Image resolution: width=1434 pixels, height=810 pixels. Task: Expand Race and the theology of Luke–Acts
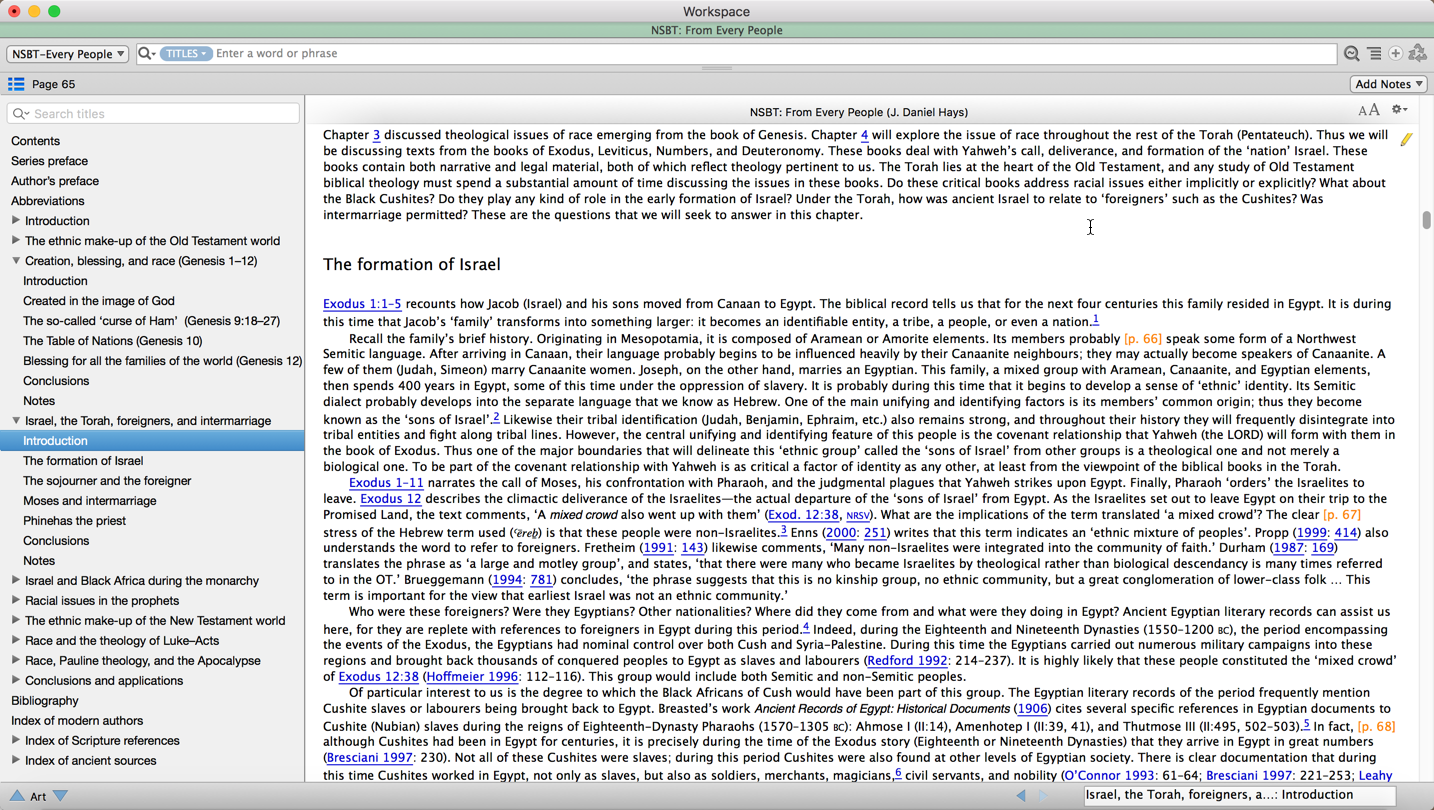tap(16, 640)
